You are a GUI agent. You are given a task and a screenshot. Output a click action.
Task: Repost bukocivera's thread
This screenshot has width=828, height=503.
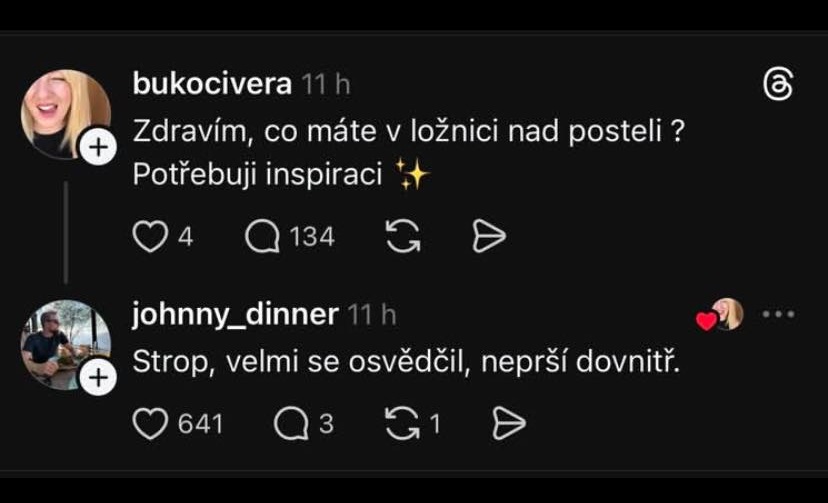point(402,237)
